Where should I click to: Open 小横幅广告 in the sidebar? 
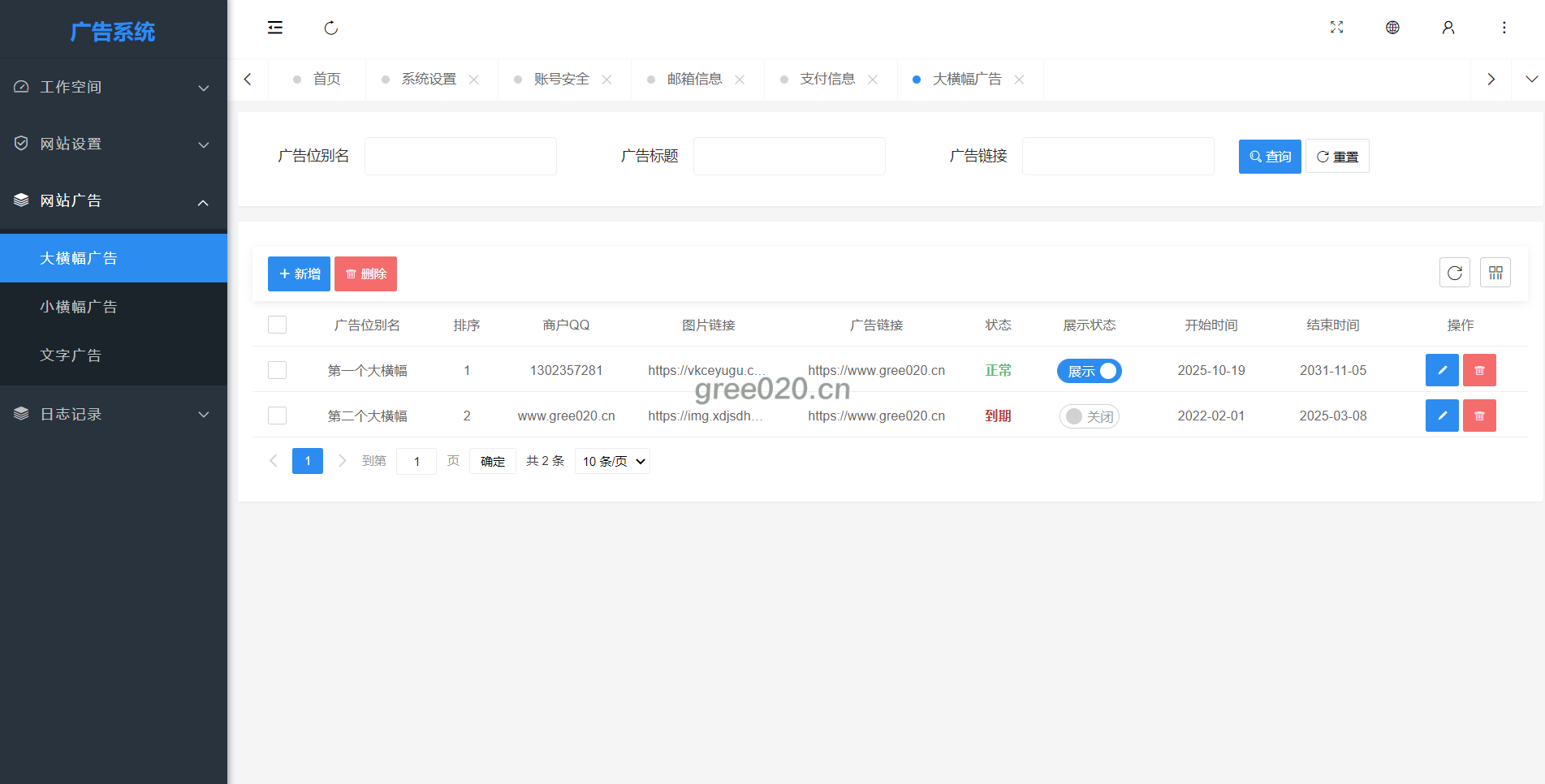coord(79,307)
